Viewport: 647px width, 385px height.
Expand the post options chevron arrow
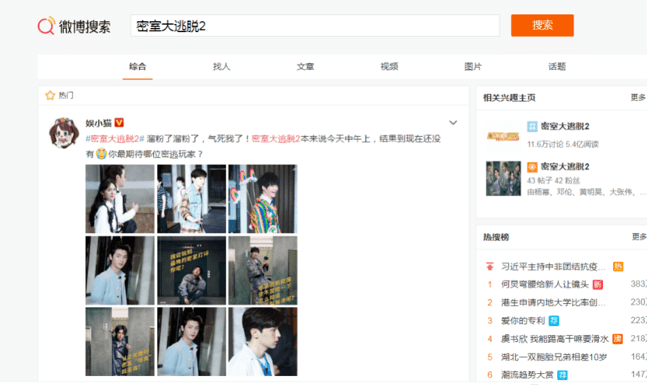pos(453,123)
